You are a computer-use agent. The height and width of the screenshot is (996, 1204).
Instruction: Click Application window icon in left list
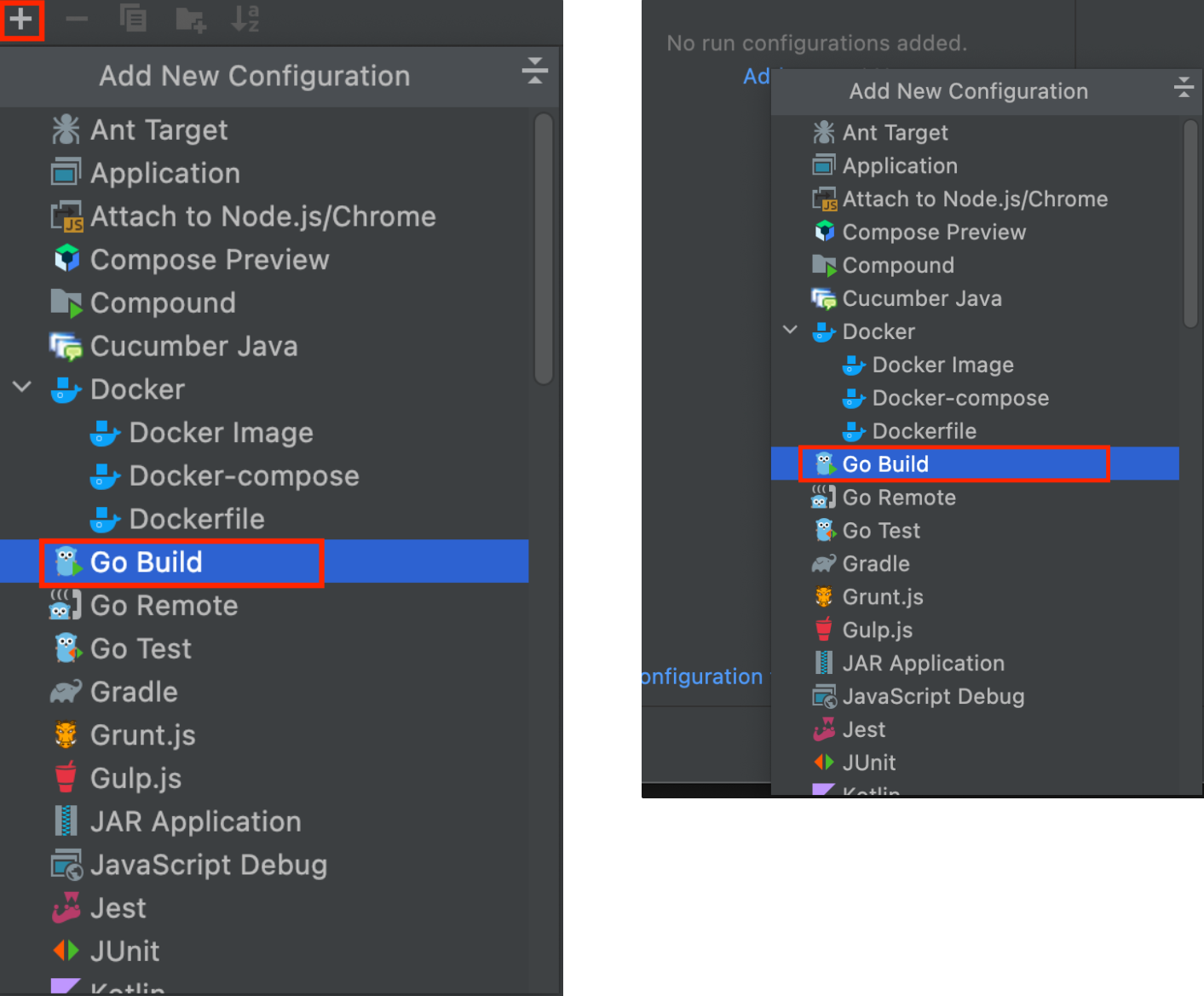point(66,173)
